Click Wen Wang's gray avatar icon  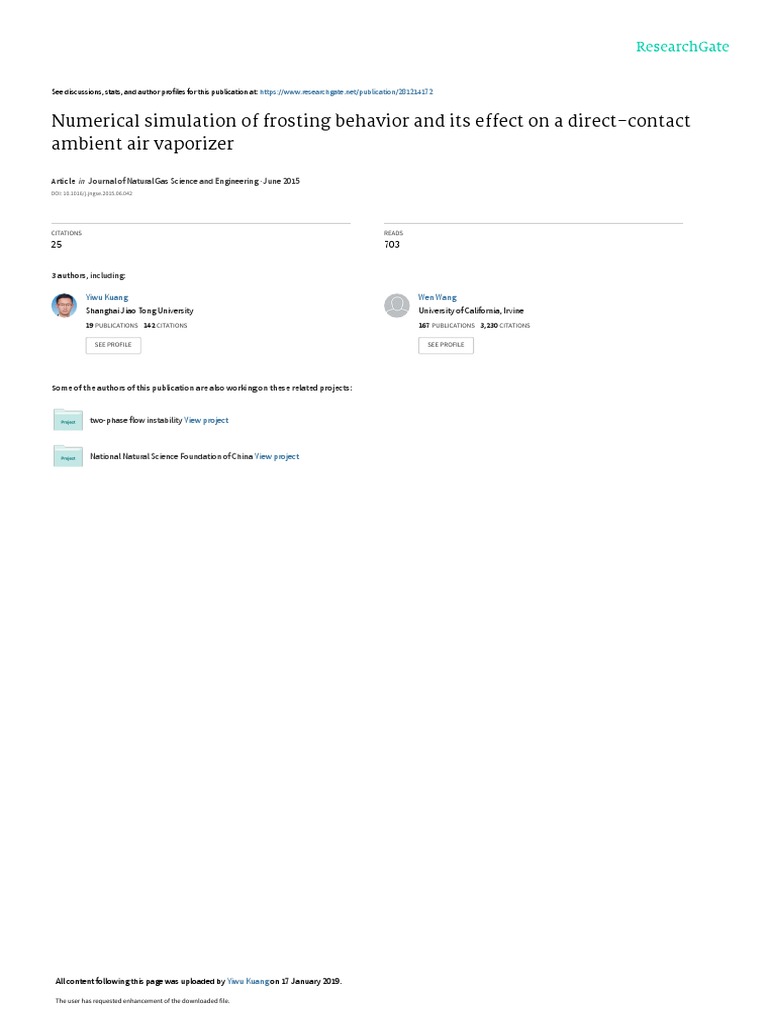point(396,305)
